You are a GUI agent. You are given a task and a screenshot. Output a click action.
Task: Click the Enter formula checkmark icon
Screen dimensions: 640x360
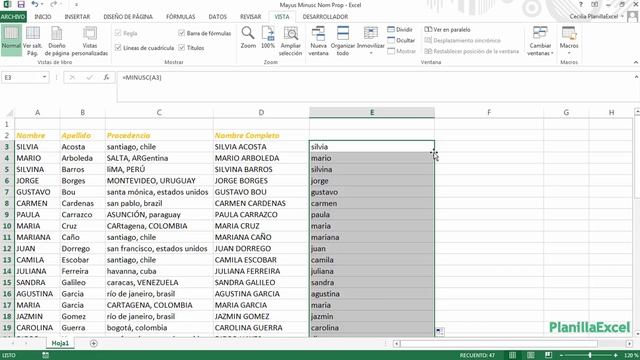coord(89,77)
